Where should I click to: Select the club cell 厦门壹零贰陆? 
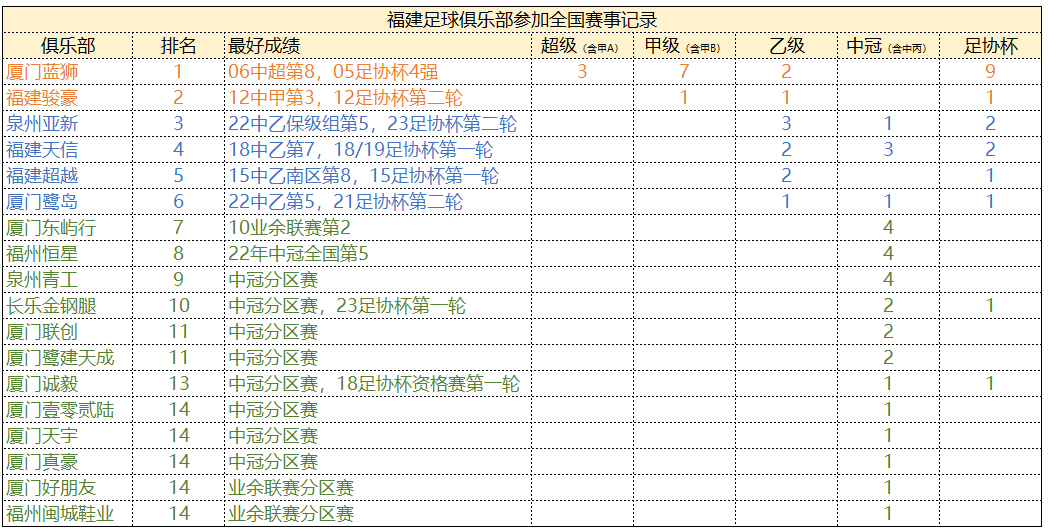tap(68, 409)
